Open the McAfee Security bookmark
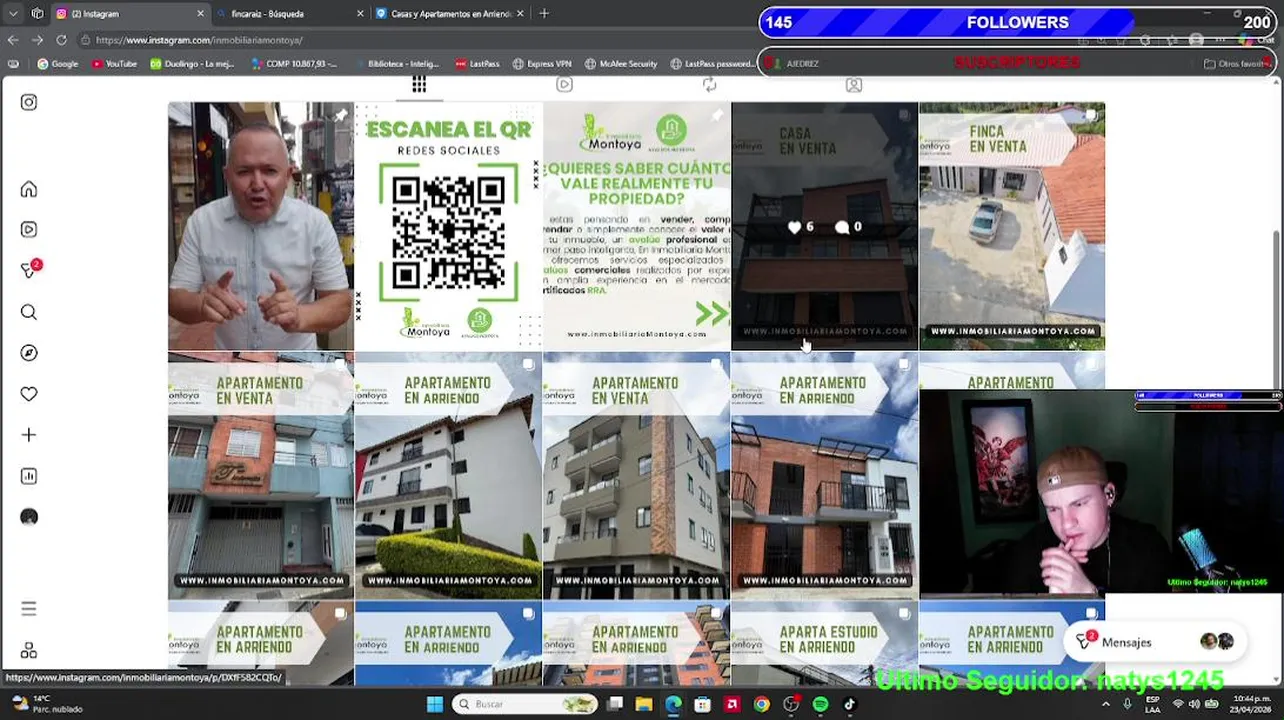This screenshot has height=720, width=1284. [x=620, y=64]
